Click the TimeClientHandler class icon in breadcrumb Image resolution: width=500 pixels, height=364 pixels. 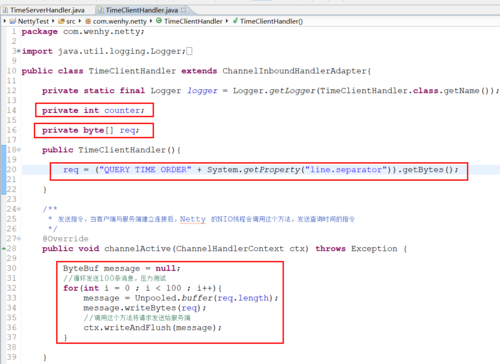point(159,21)
